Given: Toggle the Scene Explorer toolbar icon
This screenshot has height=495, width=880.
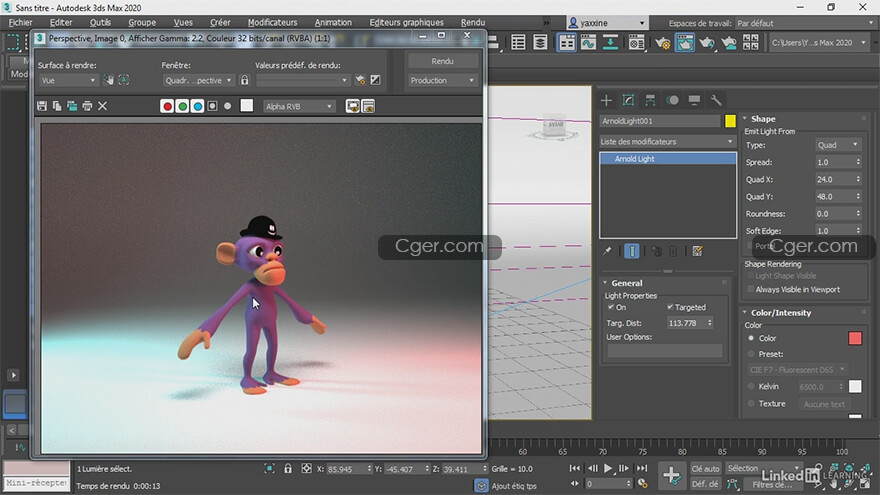Looking at the screenshot, I should (518, 43).
